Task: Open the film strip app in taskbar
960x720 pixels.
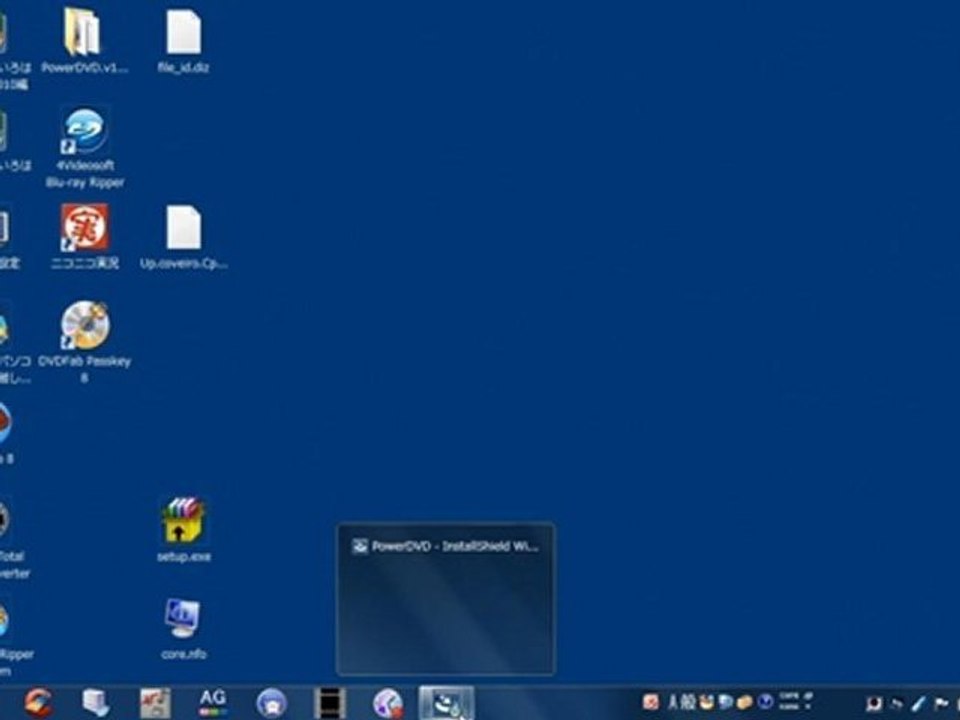Action: (329, 703)
